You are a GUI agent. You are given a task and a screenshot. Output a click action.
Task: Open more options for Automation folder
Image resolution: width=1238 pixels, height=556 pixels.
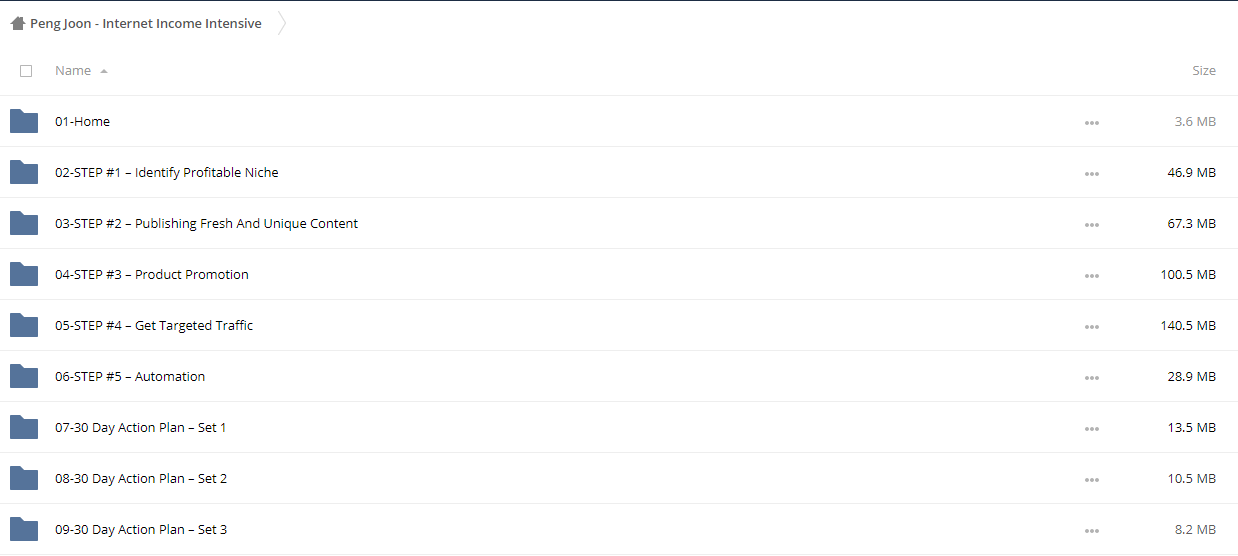click(x=1092, y=378)
